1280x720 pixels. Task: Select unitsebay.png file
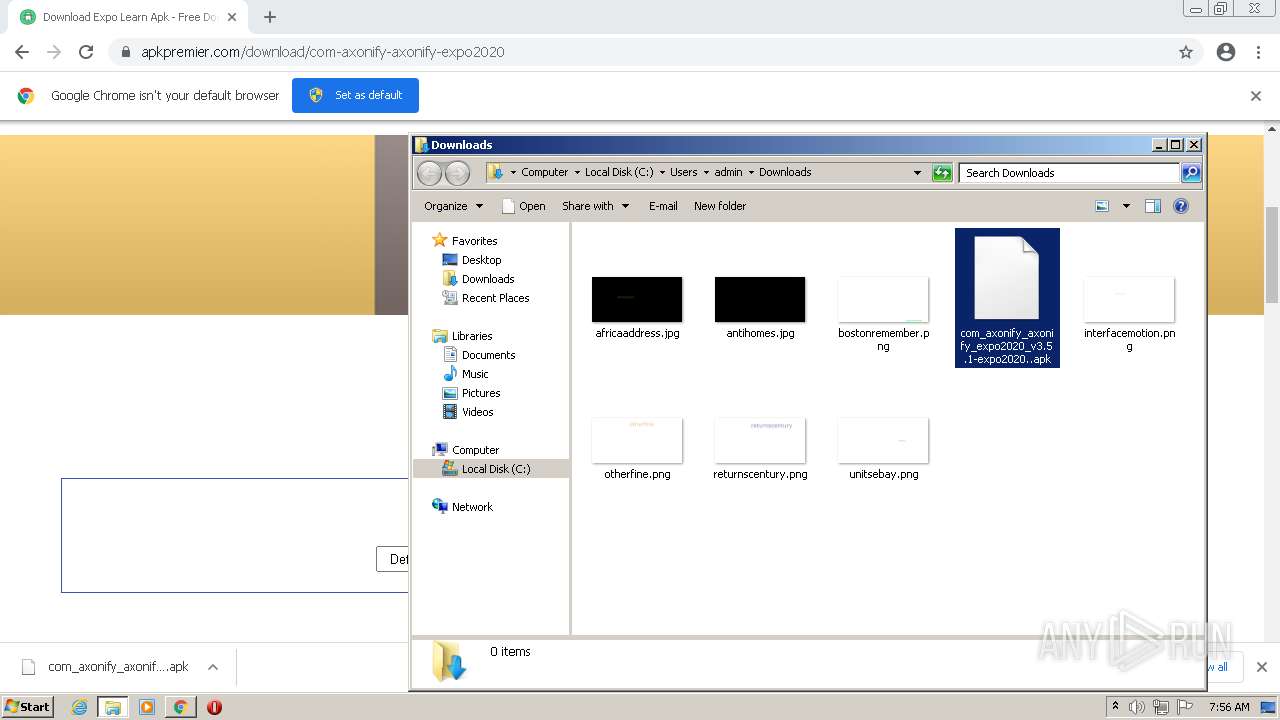(883, 448)
